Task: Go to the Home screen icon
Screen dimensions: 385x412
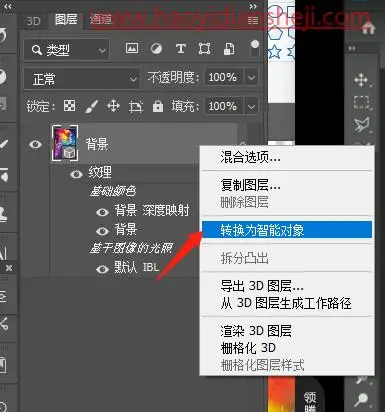Action: [369, 28]
